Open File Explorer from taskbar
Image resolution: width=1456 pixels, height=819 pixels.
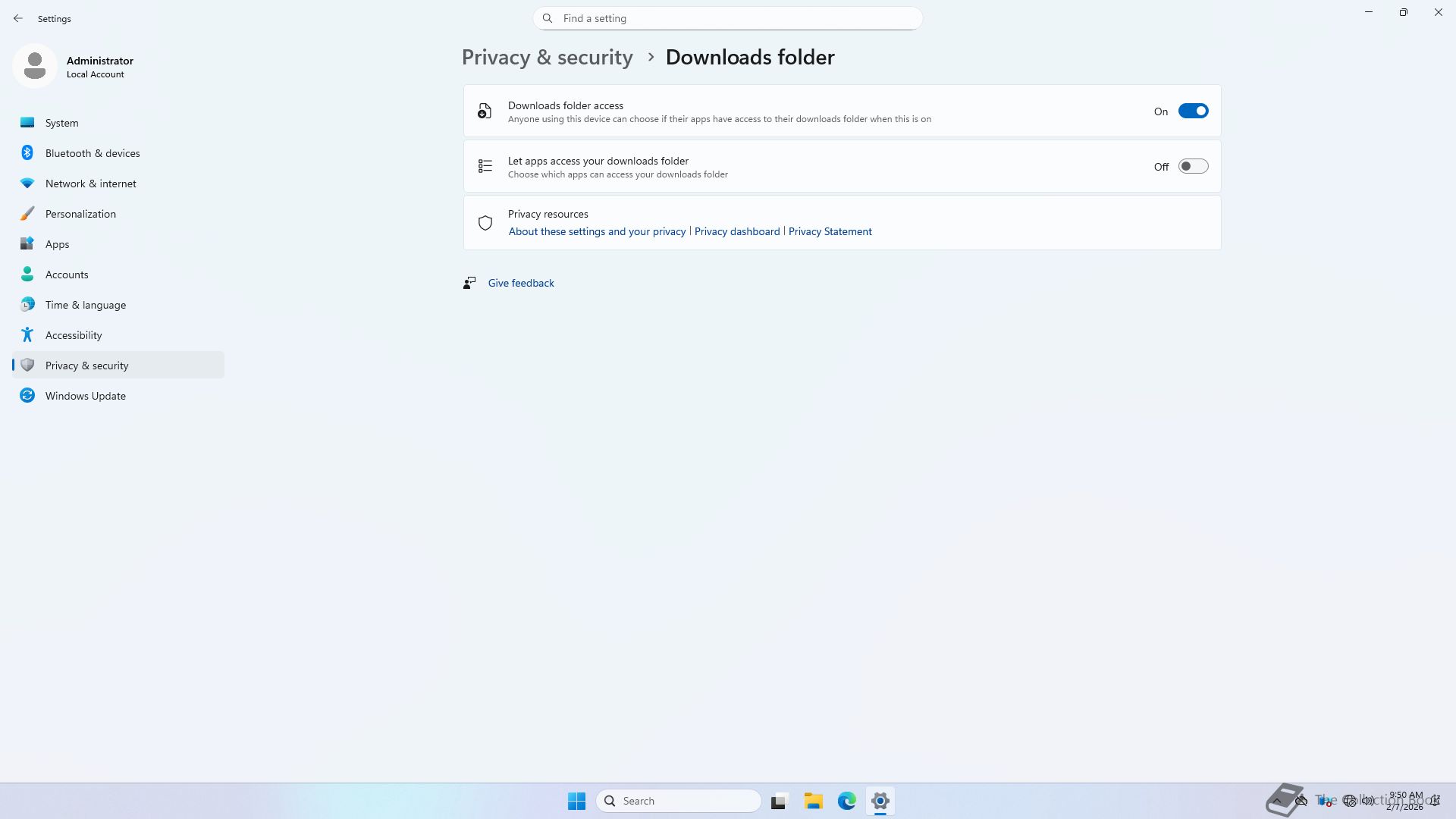(813, 801)
